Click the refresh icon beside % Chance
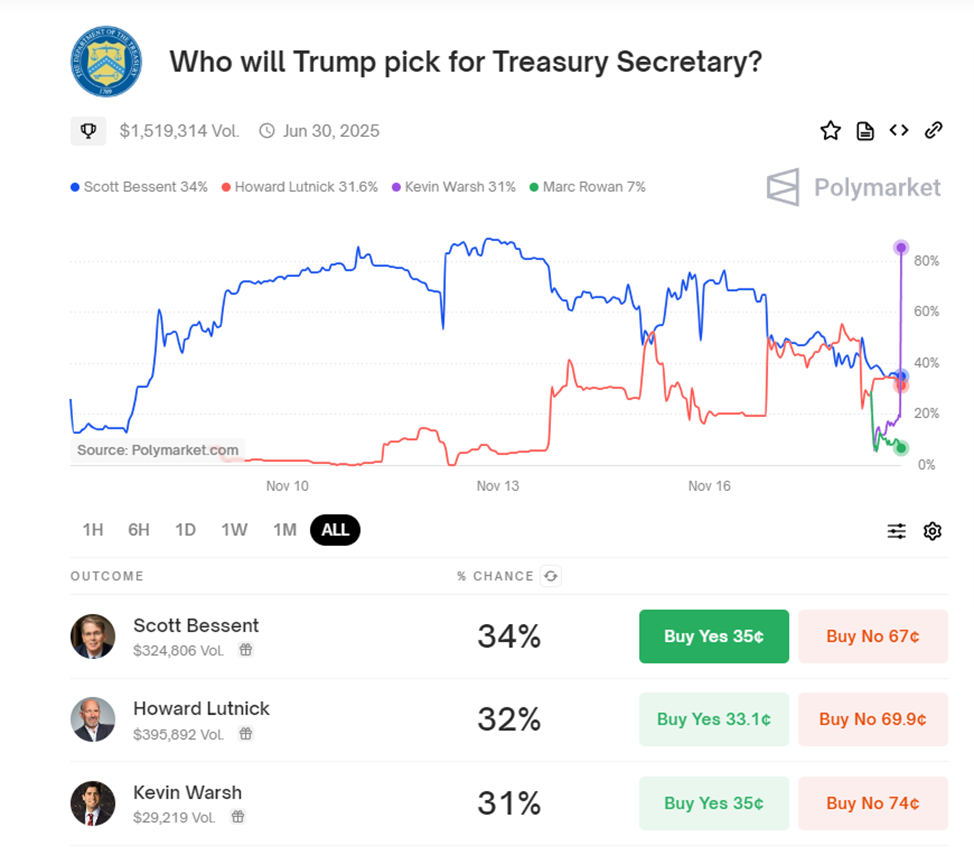Viewport: 974px width, 855px height. 550,576
